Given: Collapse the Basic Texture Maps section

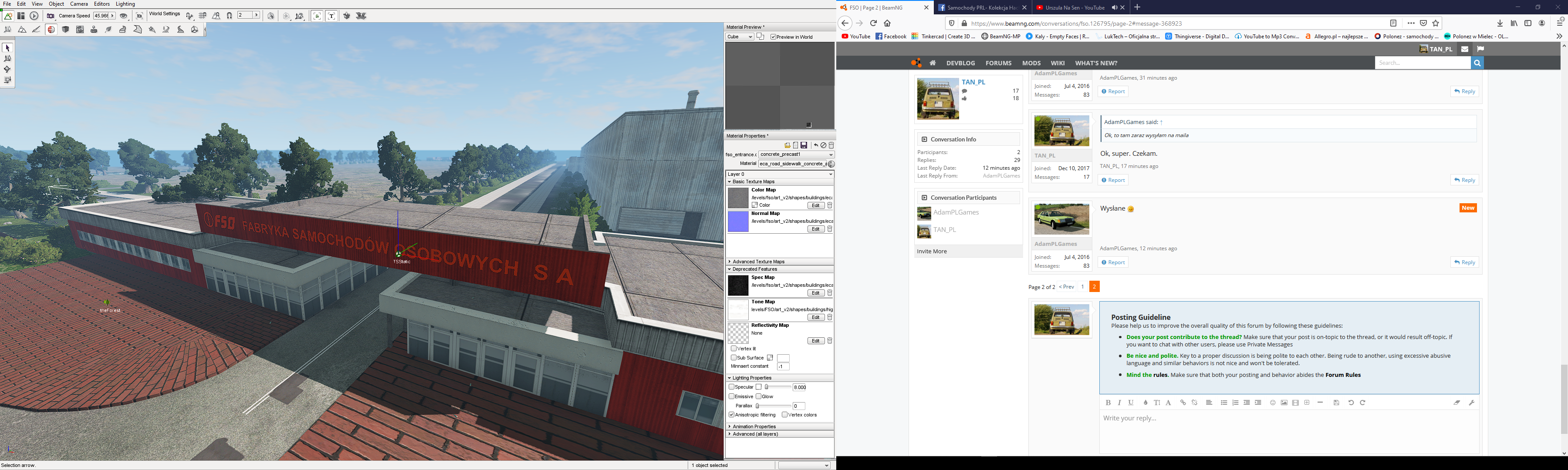Looking at the screenshot, I should pos(780,182).
